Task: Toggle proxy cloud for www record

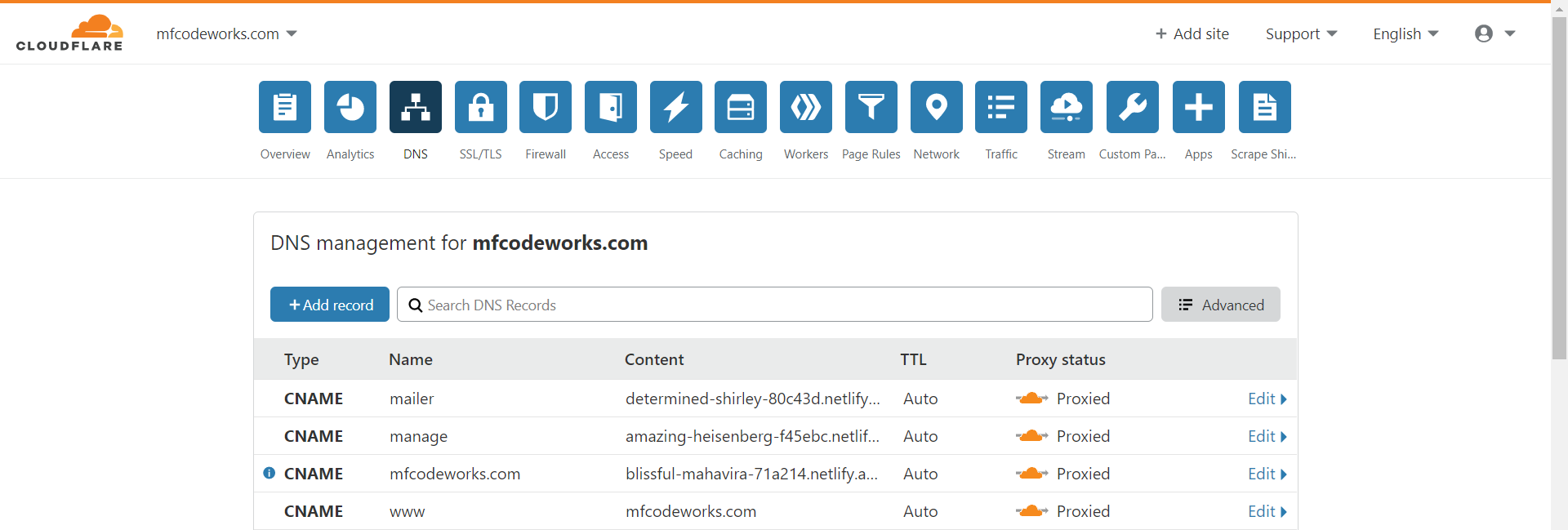Action: pyautogui.click(x=1032, y=511)
